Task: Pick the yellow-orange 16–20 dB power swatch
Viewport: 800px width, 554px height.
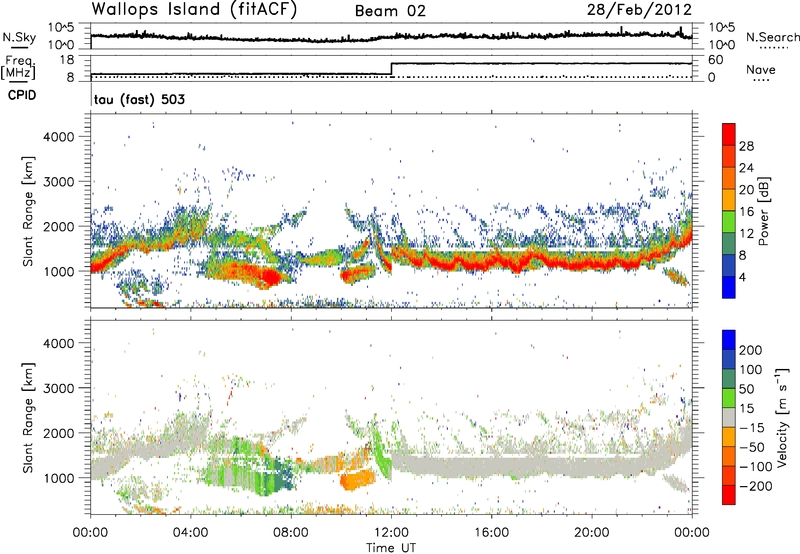Action: (x=729, y=200)
